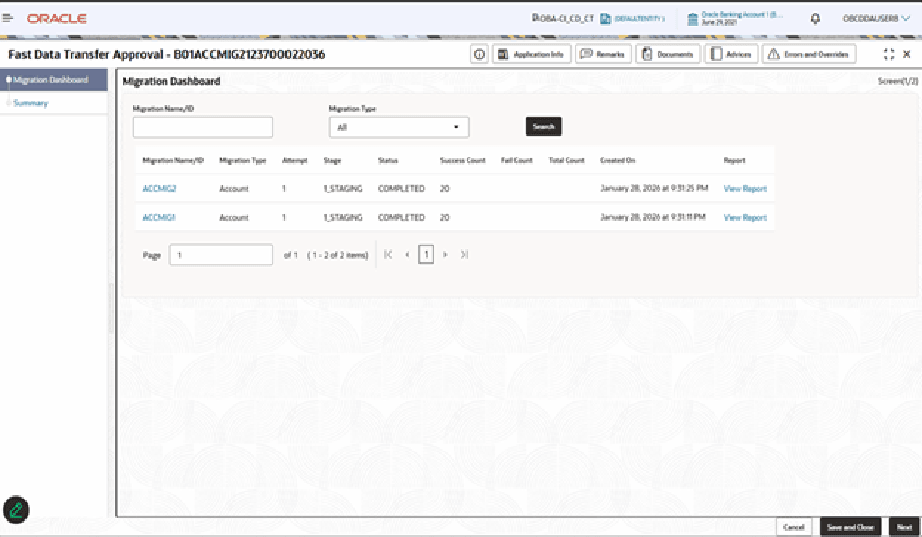The image size is (922, 537).
Task: Click the Oracle logo
Action: tap(56, 19)
